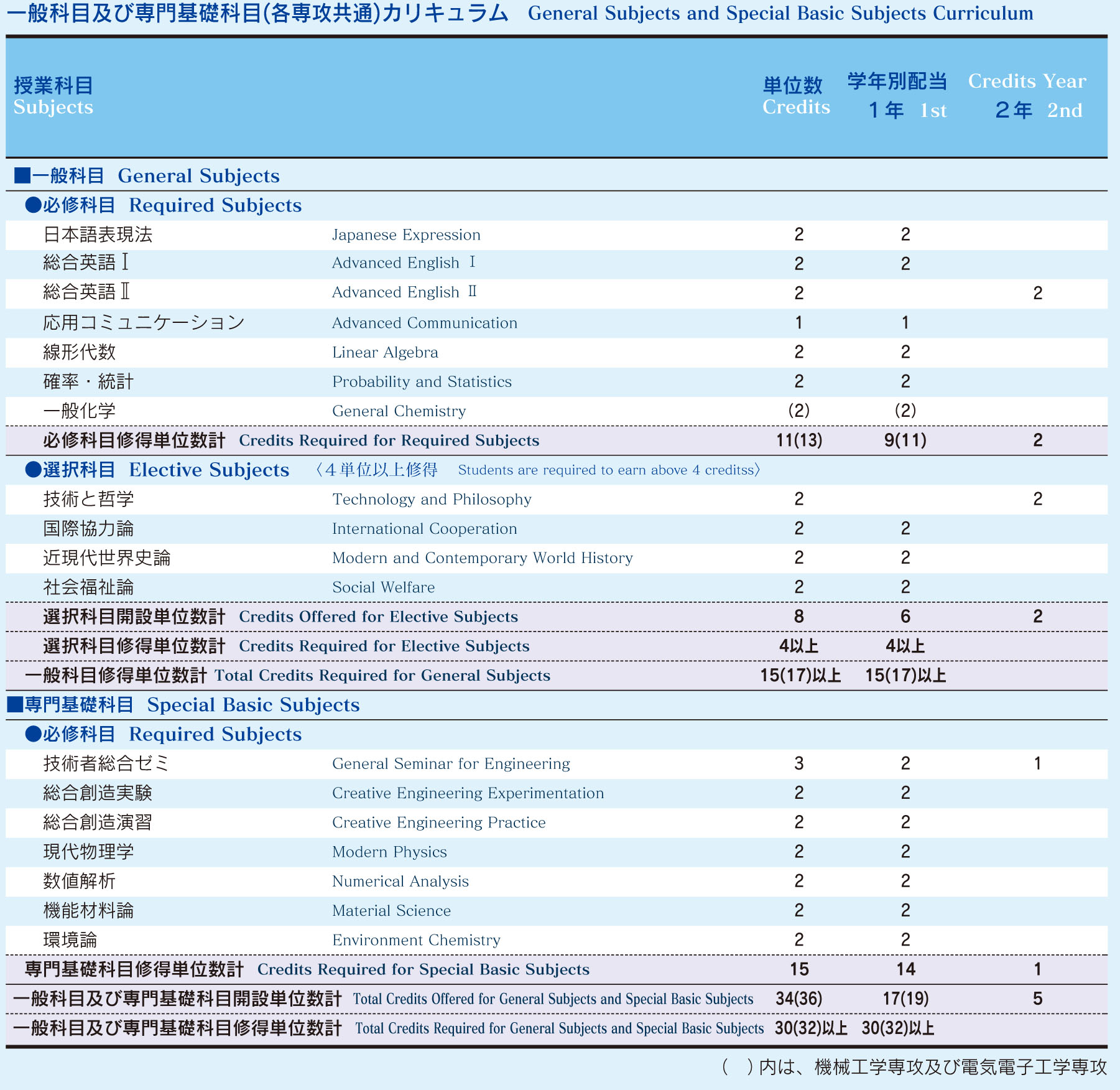Select the 数値解析 row label
The height and width of the screenshot is (1090, 1120).
point(80,881)
